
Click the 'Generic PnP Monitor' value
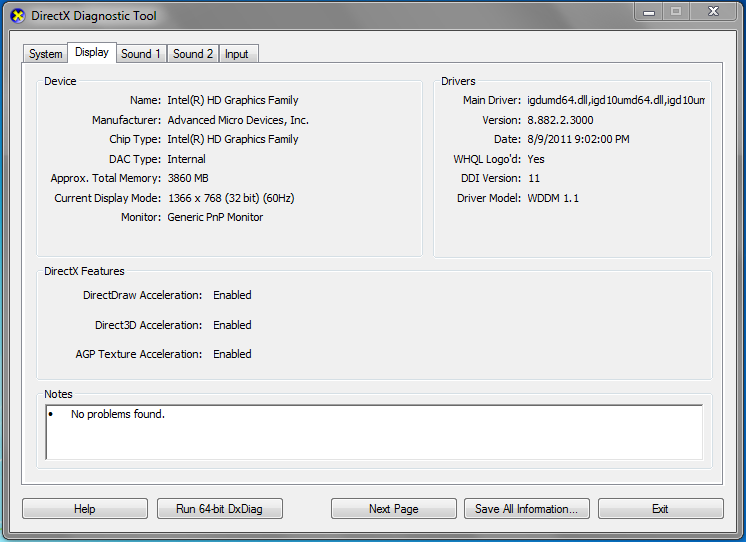click(215, 217)
